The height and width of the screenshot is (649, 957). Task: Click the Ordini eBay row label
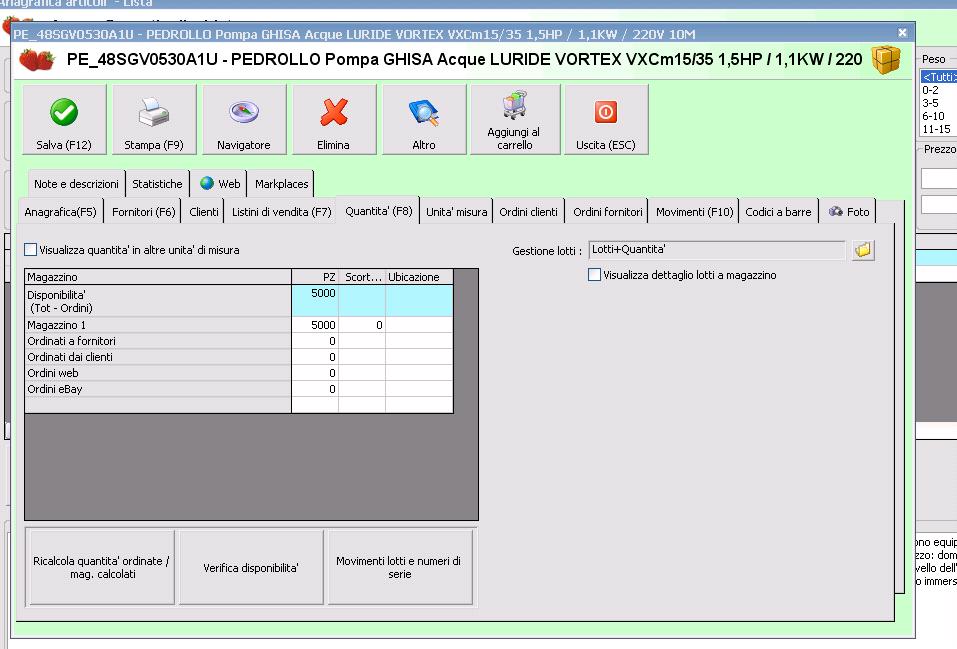(x=157, y=389)
